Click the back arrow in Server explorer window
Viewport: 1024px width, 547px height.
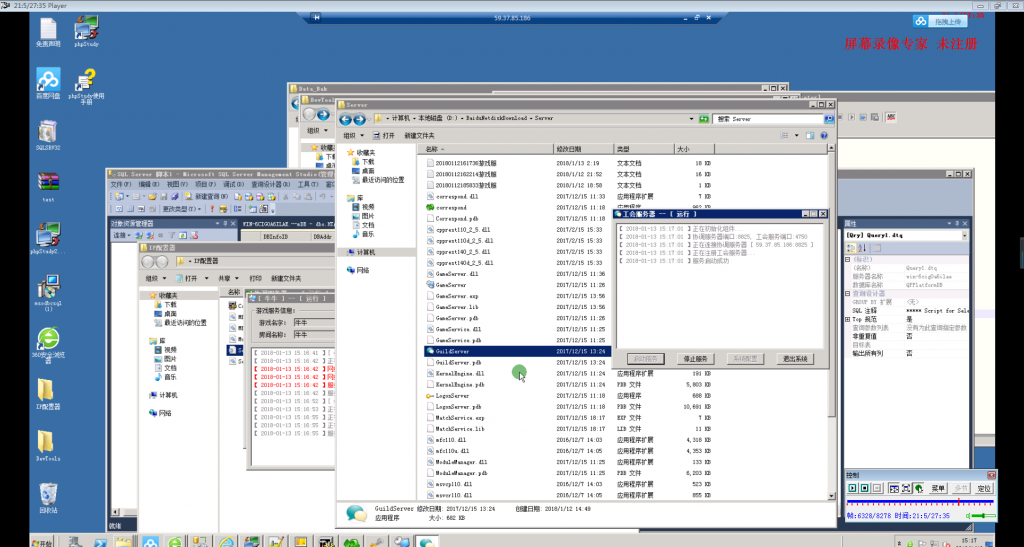pyautogui.click(x=346, y=118)
